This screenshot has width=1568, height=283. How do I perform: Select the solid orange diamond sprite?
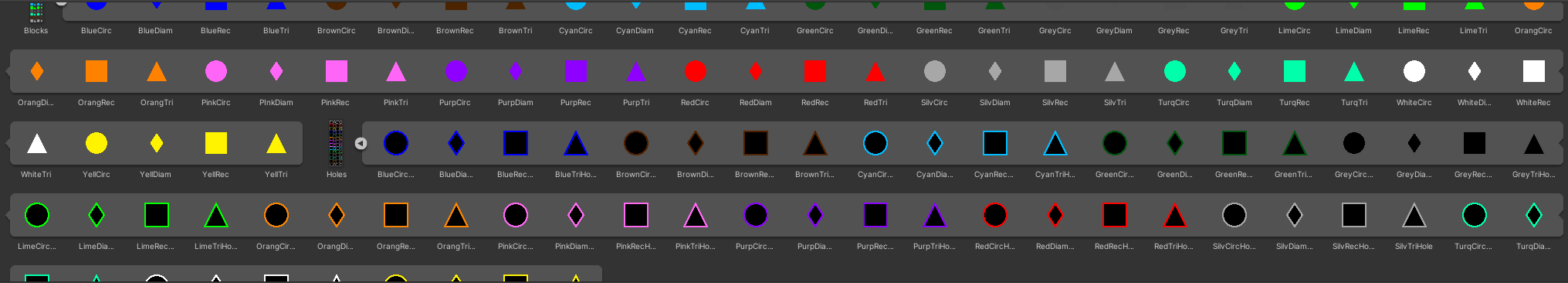click(x=36, y=71)
